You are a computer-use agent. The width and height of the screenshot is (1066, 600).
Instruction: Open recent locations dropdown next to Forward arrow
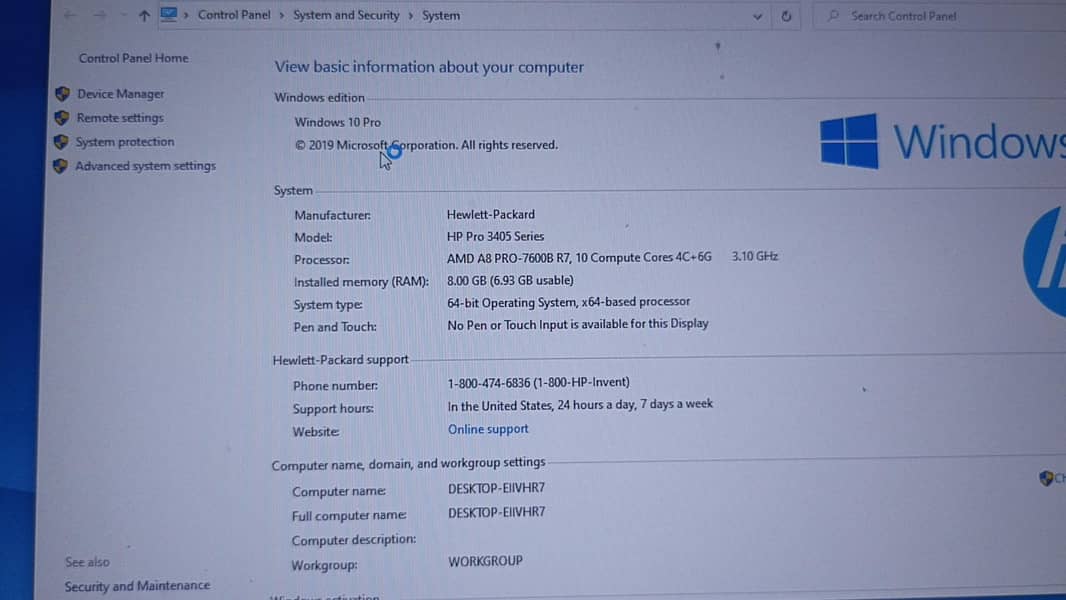(122, 15)
